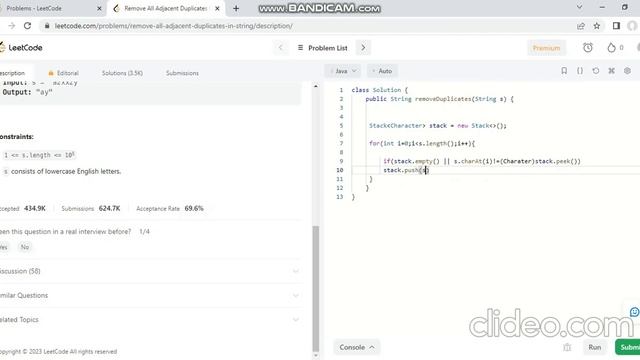Open Solutions (3.5K) tab
The width and height of the screenshot is (640, 360).
122,73
